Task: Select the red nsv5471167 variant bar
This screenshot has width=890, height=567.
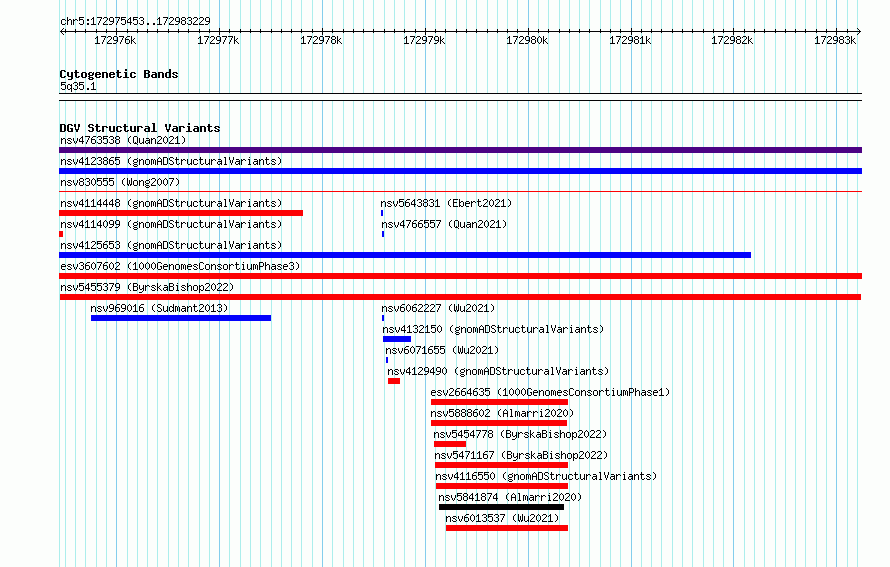Action: 501,465
